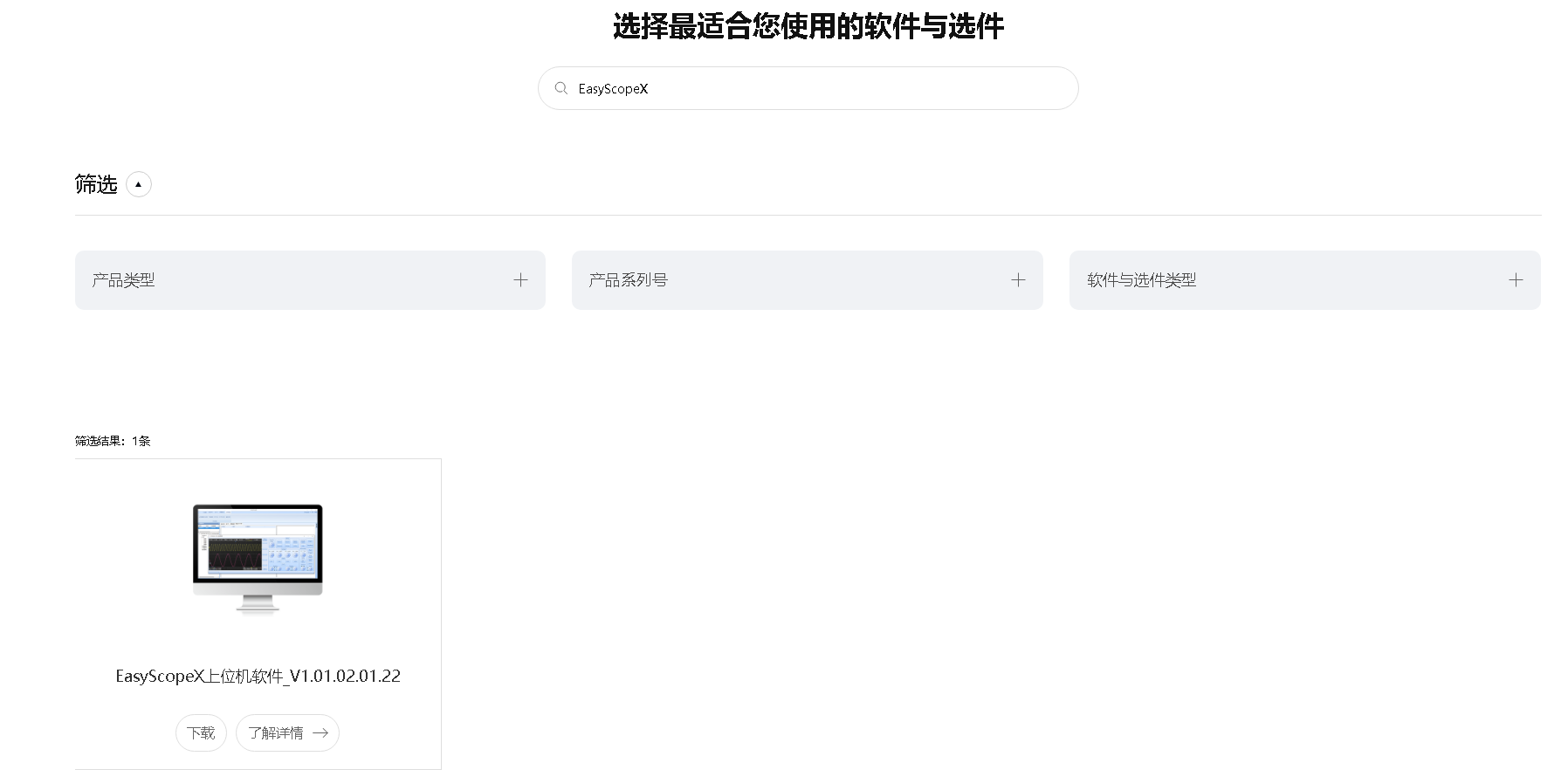Click the plus icon in 产品系列号
The height and width of the screenshot is (770, 1568).
[1018, 280]
